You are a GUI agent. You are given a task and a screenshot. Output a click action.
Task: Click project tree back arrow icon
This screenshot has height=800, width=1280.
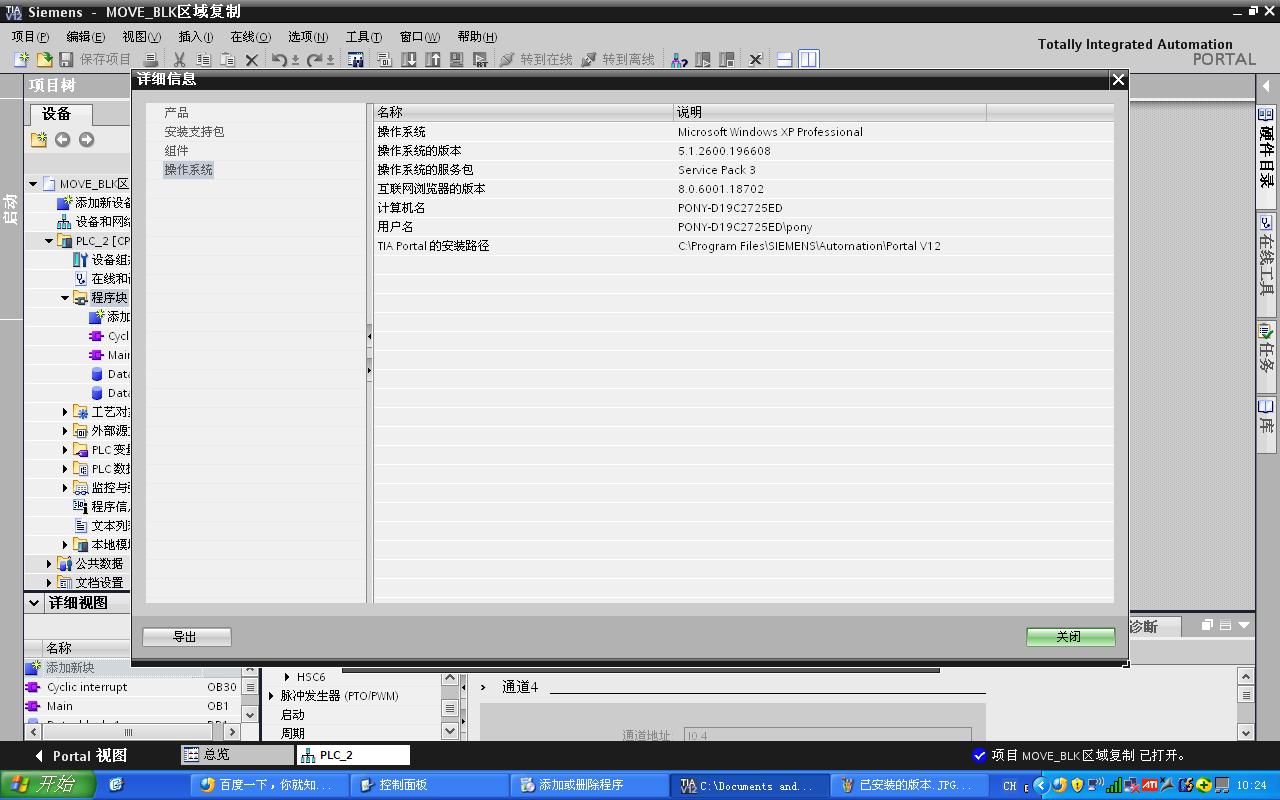coord(62,140)
